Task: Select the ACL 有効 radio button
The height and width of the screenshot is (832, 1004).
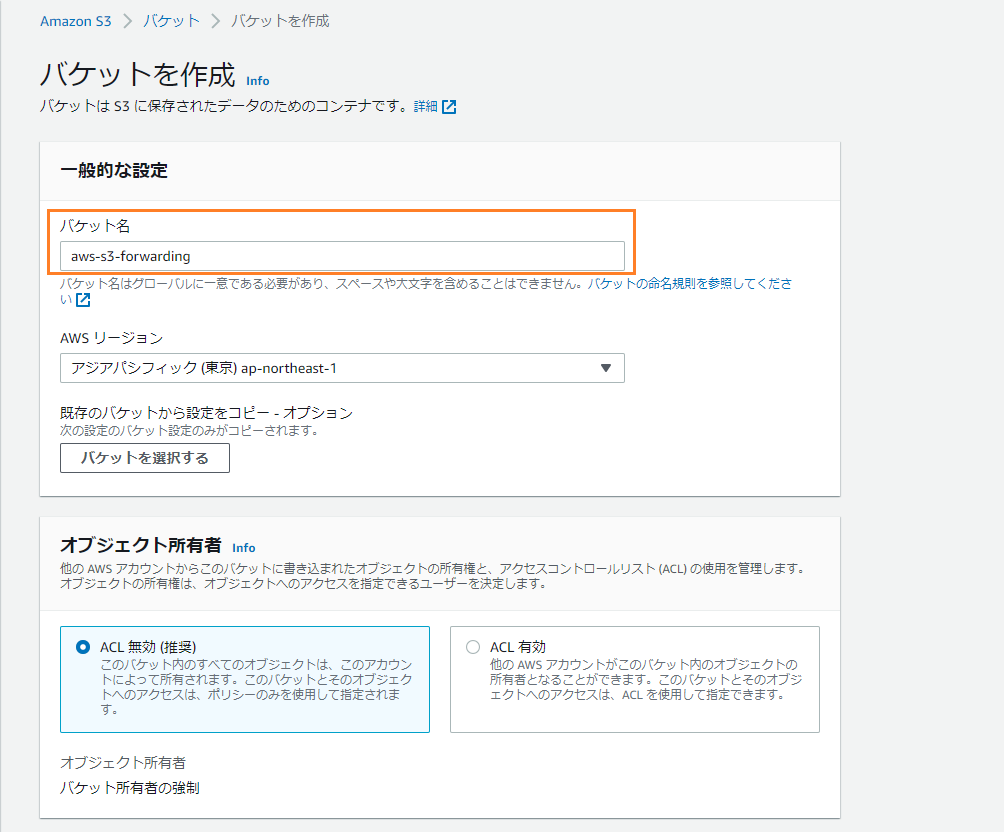Action: pos(471,647)
